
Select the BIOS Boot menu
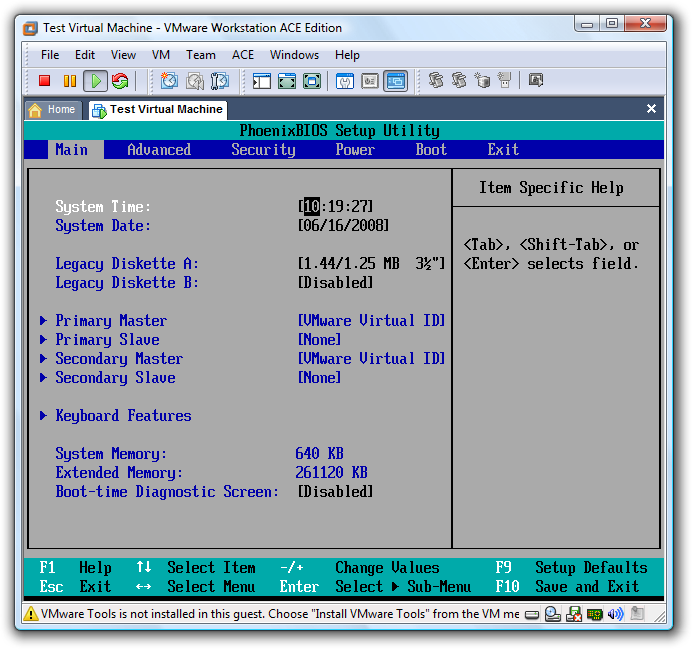coord(431,150)
